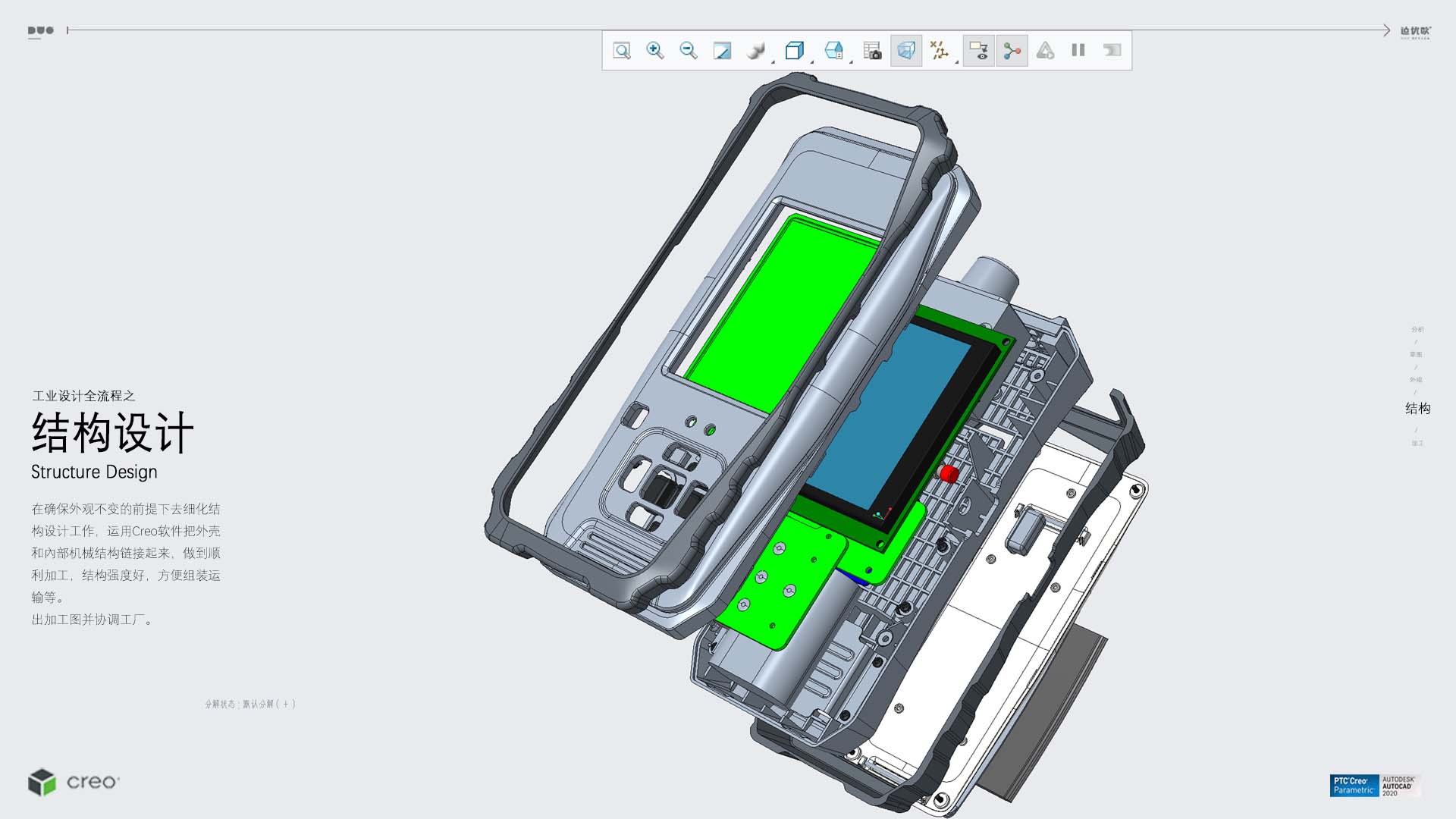Click the PTC Creo Parametric badge

[x=1354, y=786]
